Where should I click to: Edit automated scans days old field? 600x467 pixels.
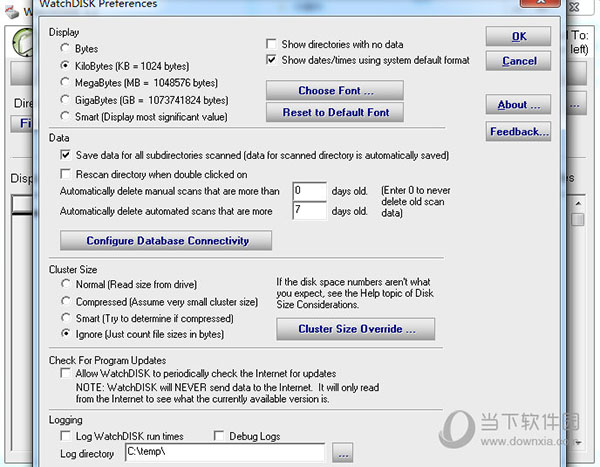point(310,211)
